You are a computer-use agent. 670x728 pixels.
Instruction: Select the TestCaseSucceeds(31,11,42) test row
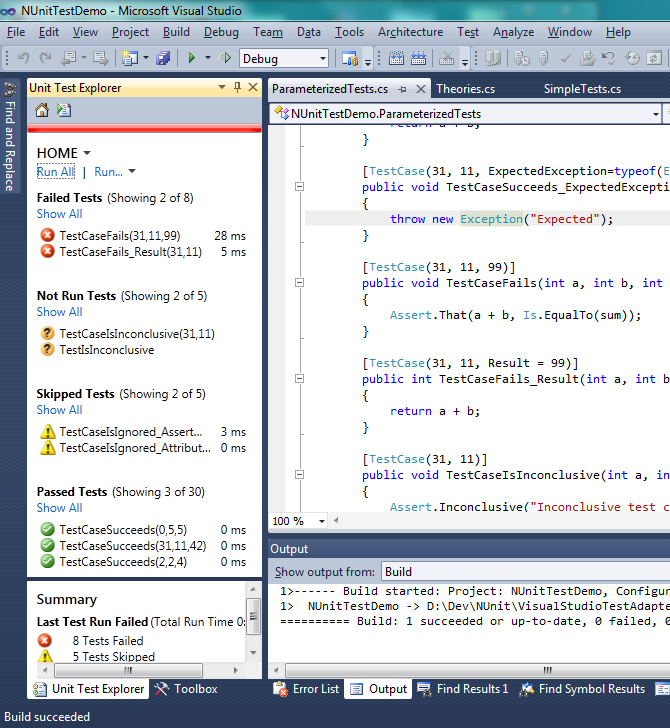click(142, 546)
